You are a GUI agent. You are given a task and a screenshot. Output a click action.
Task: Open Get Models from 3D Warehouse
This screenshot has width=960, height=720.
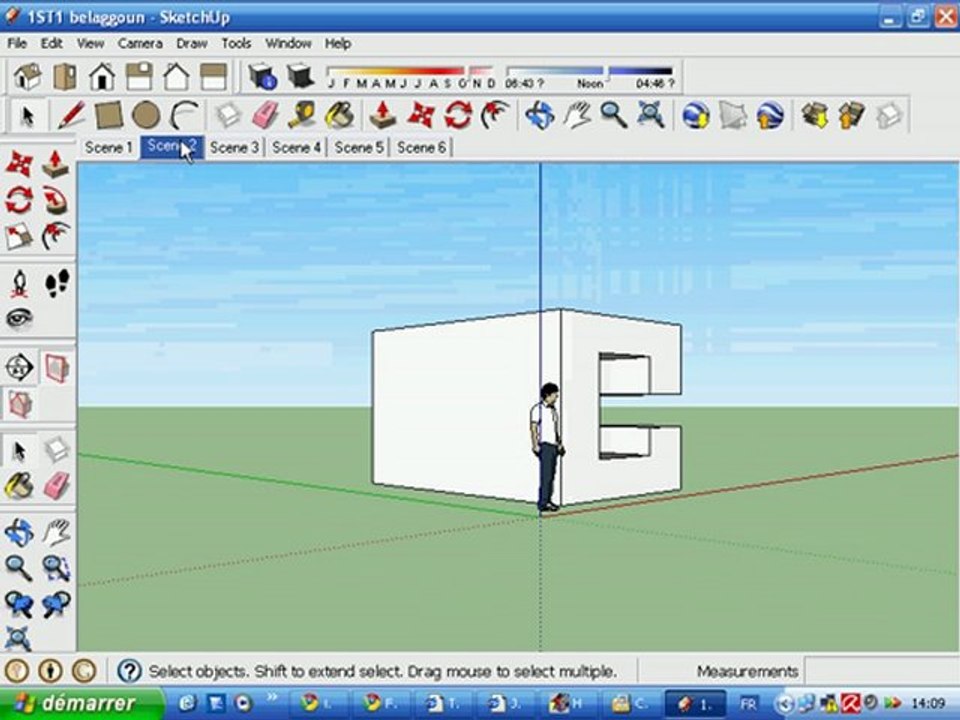(816, 115)
